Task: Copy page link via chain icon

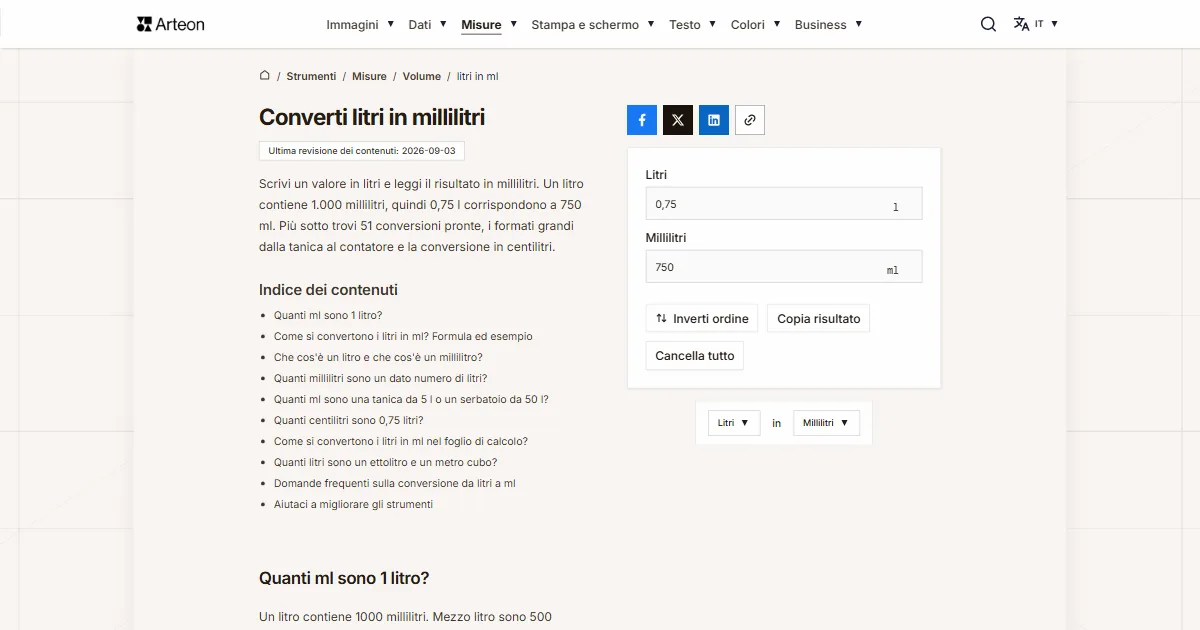Action: (750, 120)
